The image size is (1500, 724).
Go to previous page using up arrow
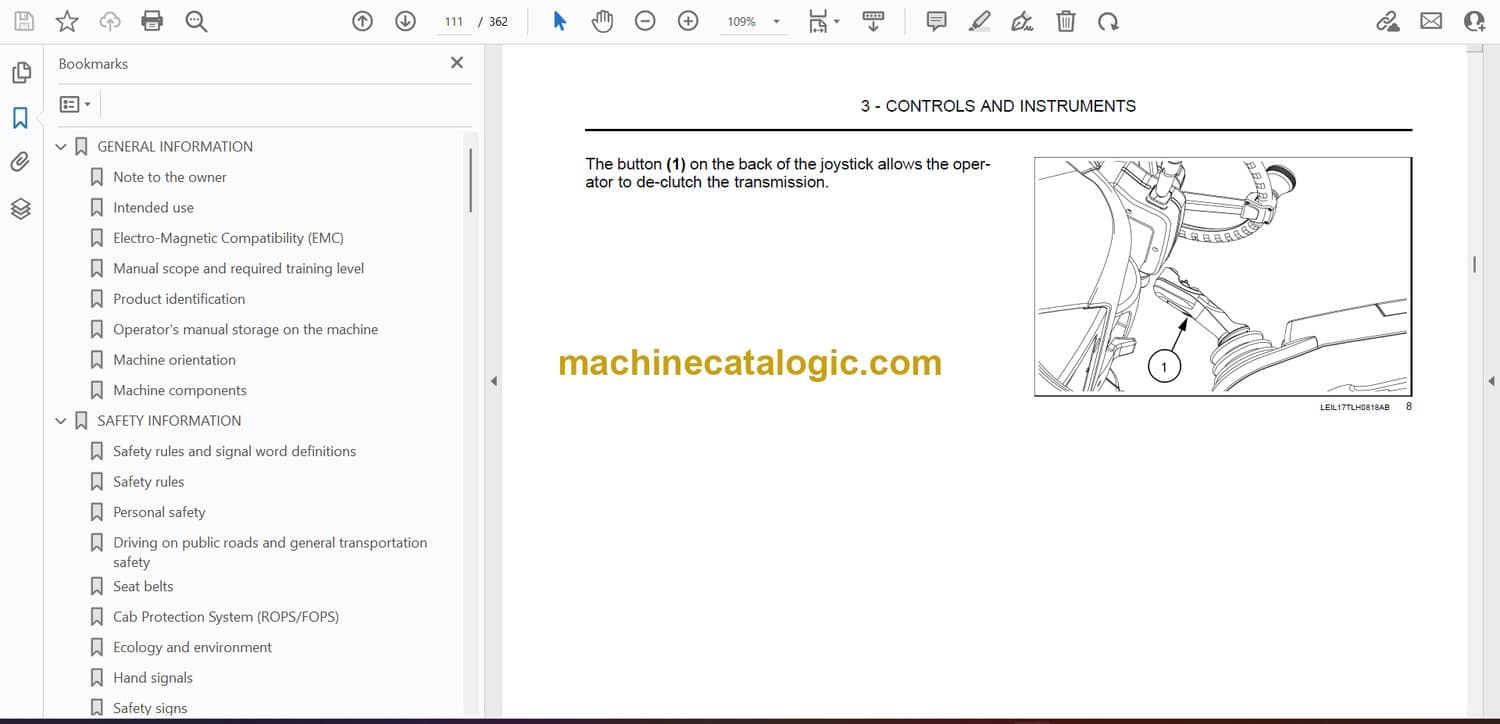[x=363, y=21]
